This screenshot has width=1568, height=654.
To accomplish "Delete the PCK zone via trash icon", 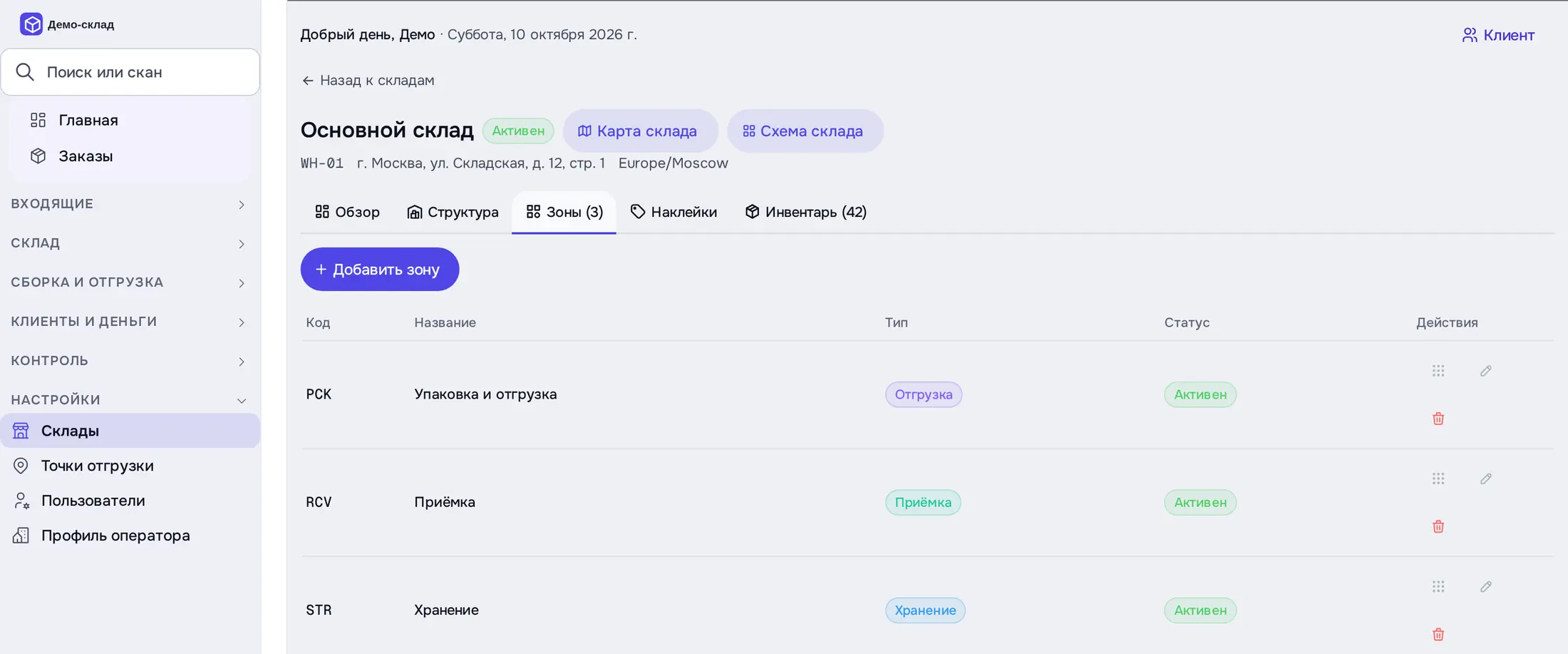I will 1438,419.
